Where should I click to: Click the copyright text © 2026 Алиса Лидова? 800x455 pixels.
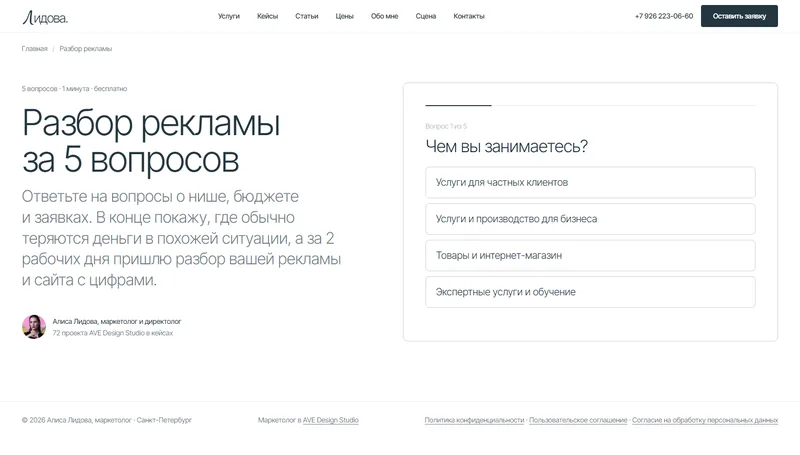[x=107, y=420]
